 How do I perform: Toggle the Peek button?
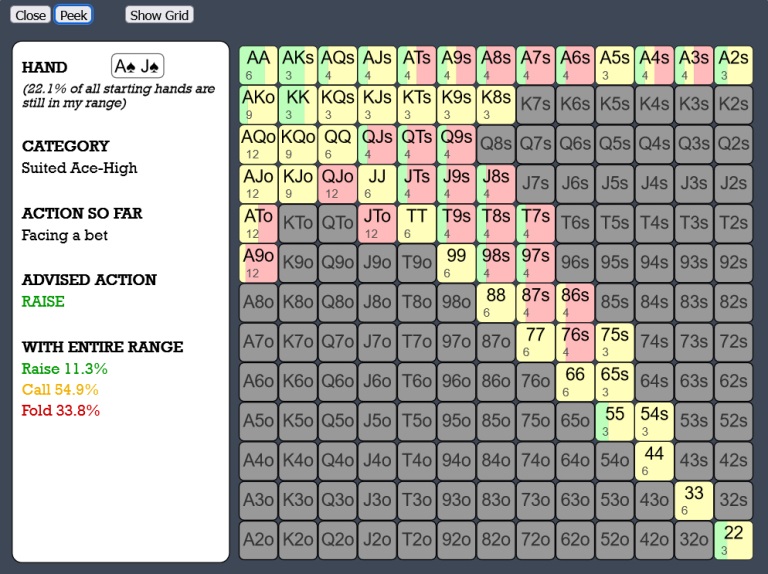[x=73, y=15]
